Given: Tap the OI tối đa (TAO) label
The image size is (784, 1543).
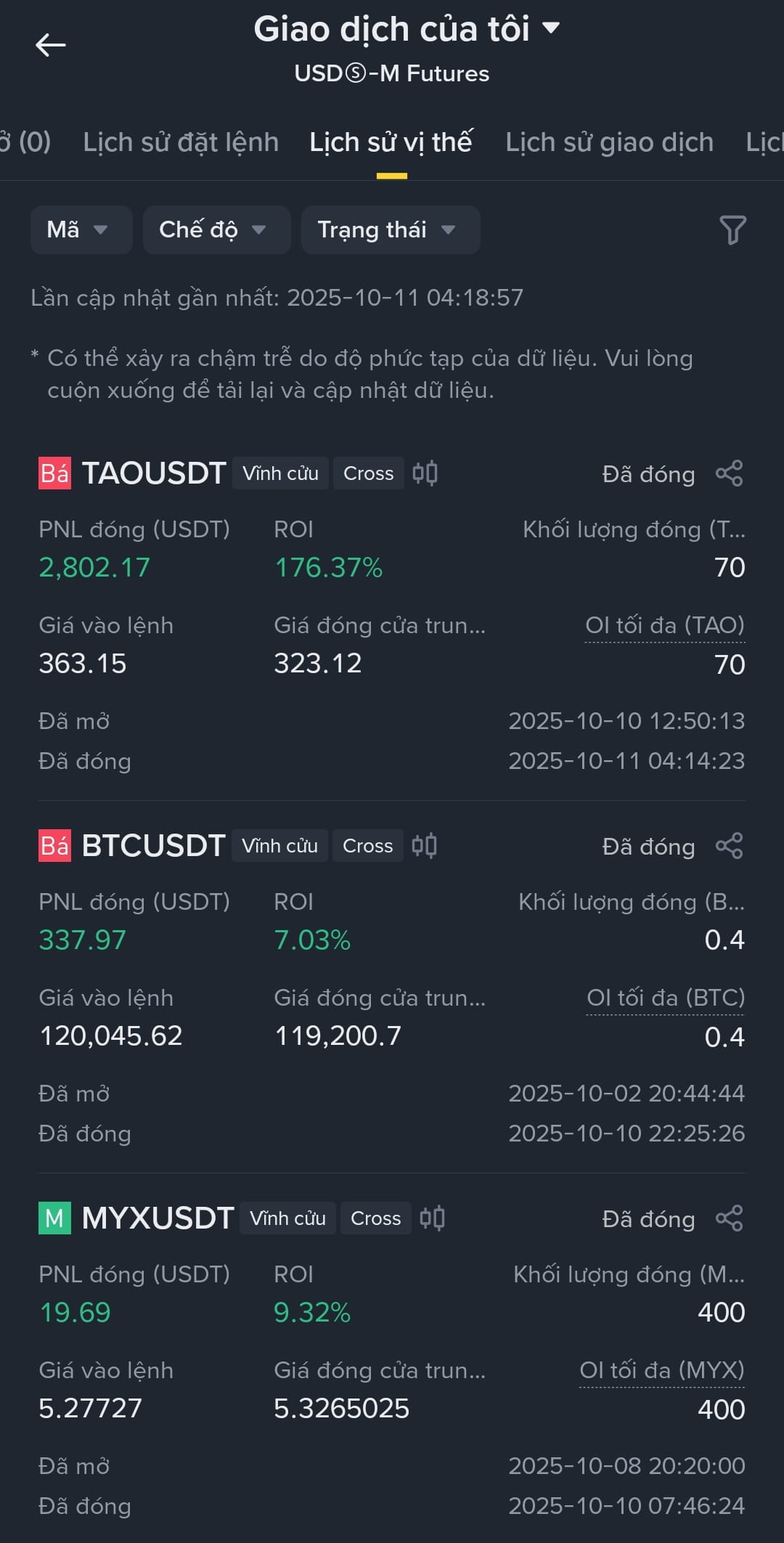Looking at the screenshot, I should (x=665, y=625).
